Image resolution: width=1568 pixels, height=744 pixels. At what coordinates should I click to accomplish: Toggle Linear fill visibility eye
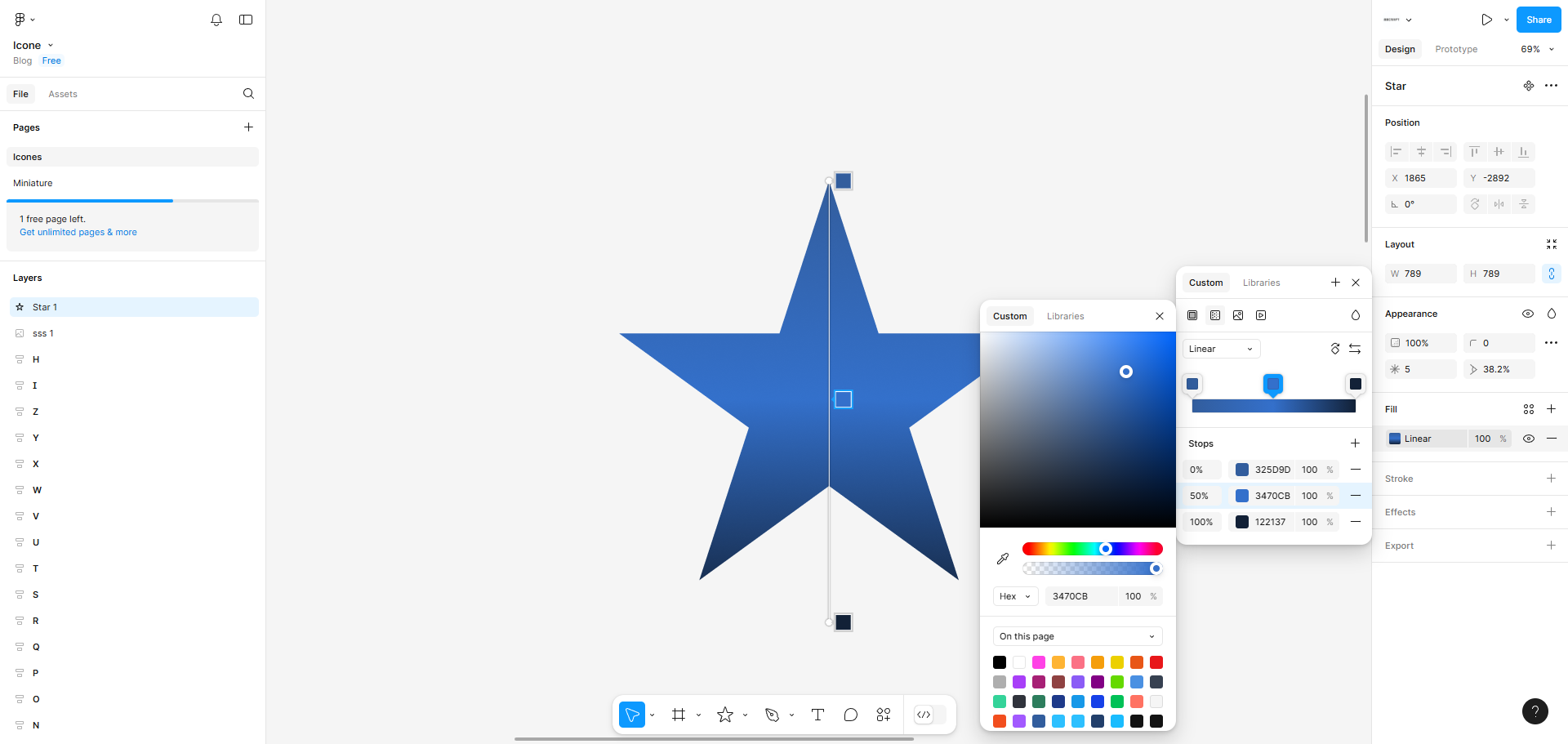coord(1529,439)
